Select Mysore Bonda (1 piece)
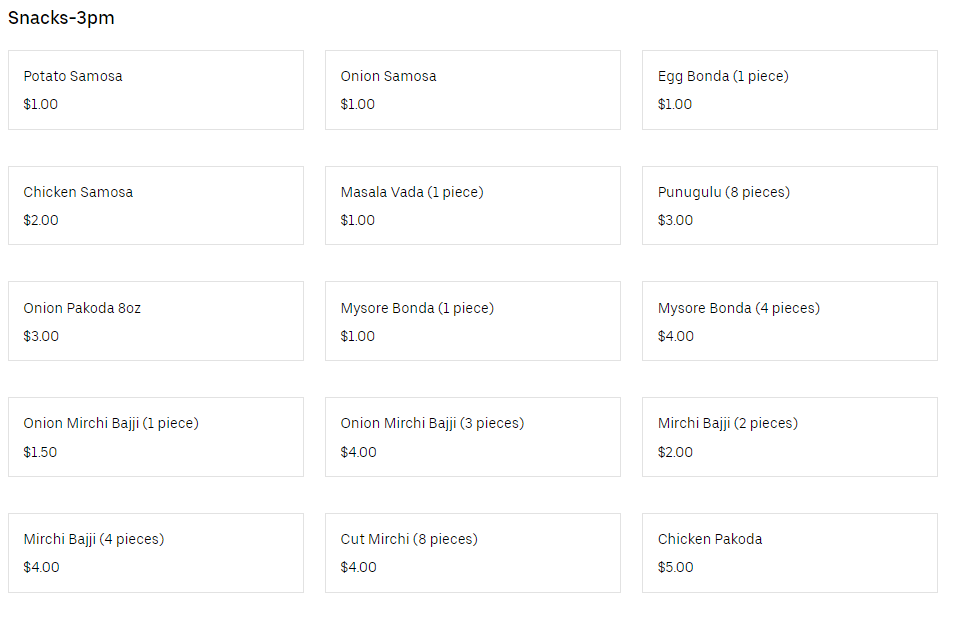The width and height of the screenshot is (966, 620). point(472,321)
